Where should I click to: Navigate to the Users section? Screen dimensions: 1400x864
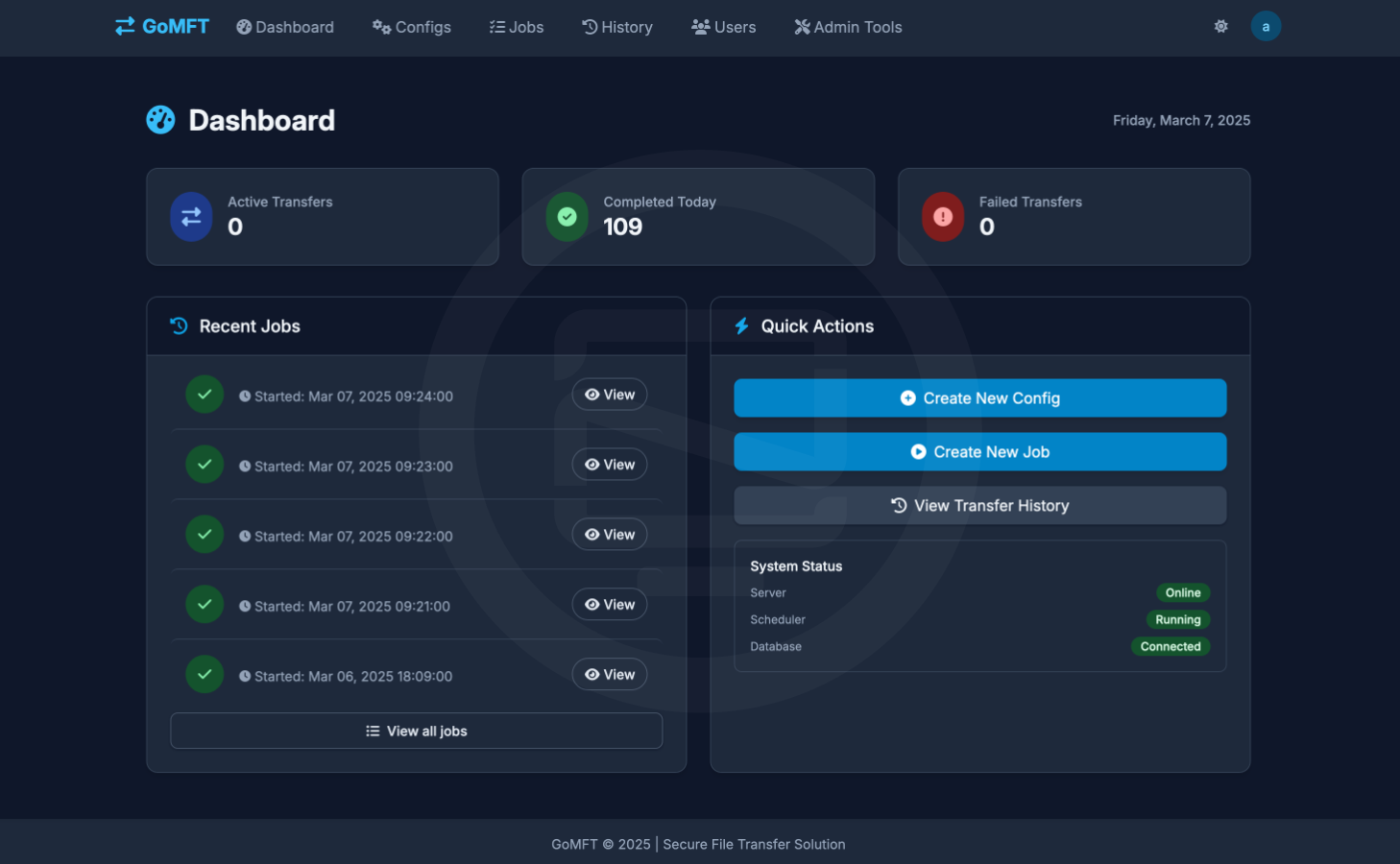(x=724, y=27)
